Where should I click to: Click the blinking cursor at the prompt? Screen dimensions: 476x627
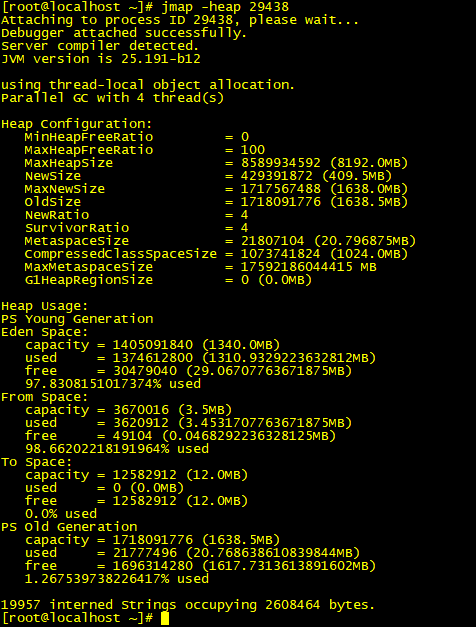point(165,618)
